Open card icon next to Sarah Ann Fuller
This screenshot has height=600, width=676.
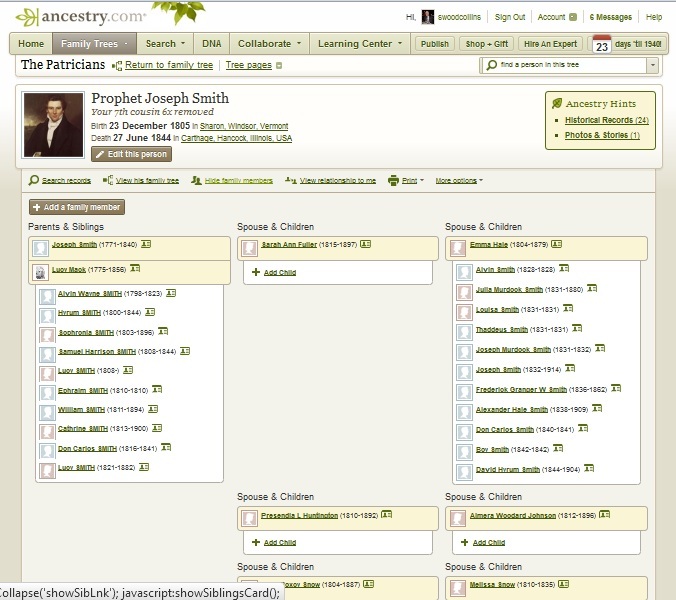[366, 244]
